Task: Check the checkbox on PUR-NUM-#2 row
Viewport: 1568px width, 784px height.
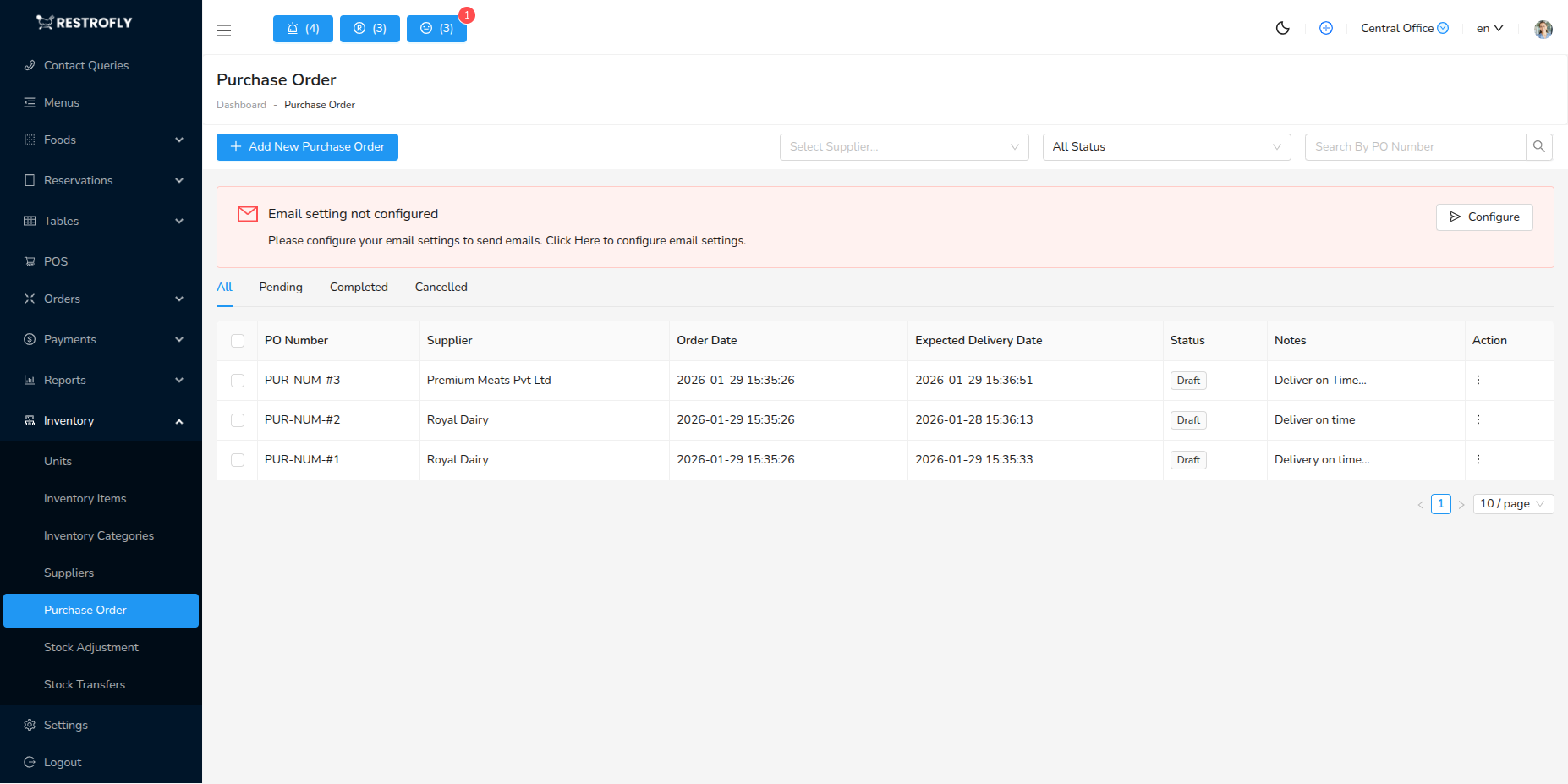Action: pos(238,419)
